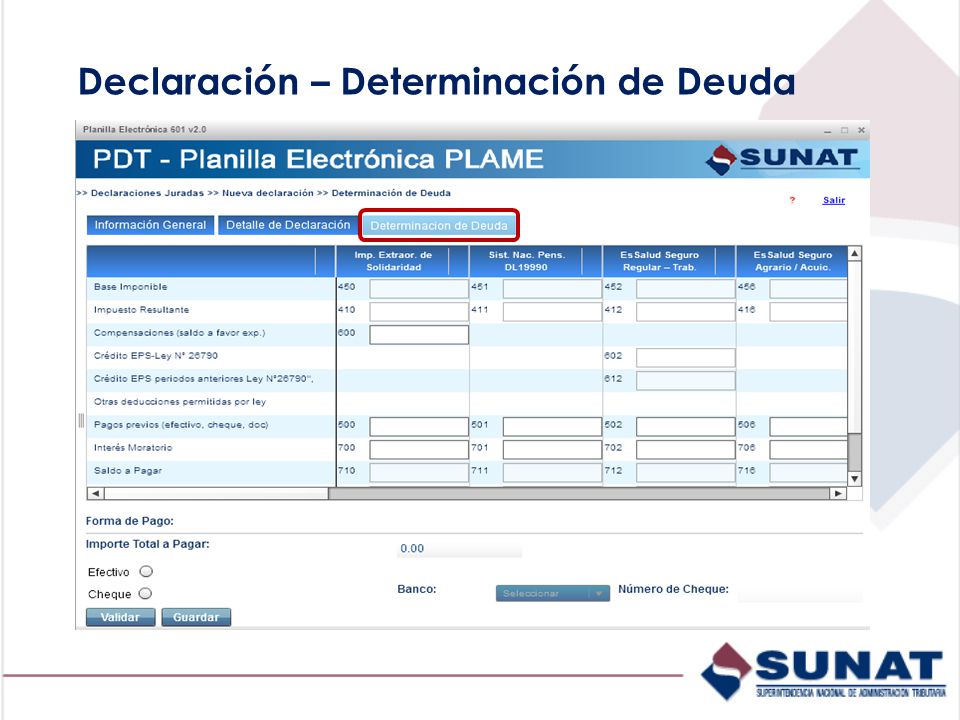The width and height of the screenshot is (960, 720).
Task: Click field 411 Impuesto Resultante
Action: [x=552, y=312]
